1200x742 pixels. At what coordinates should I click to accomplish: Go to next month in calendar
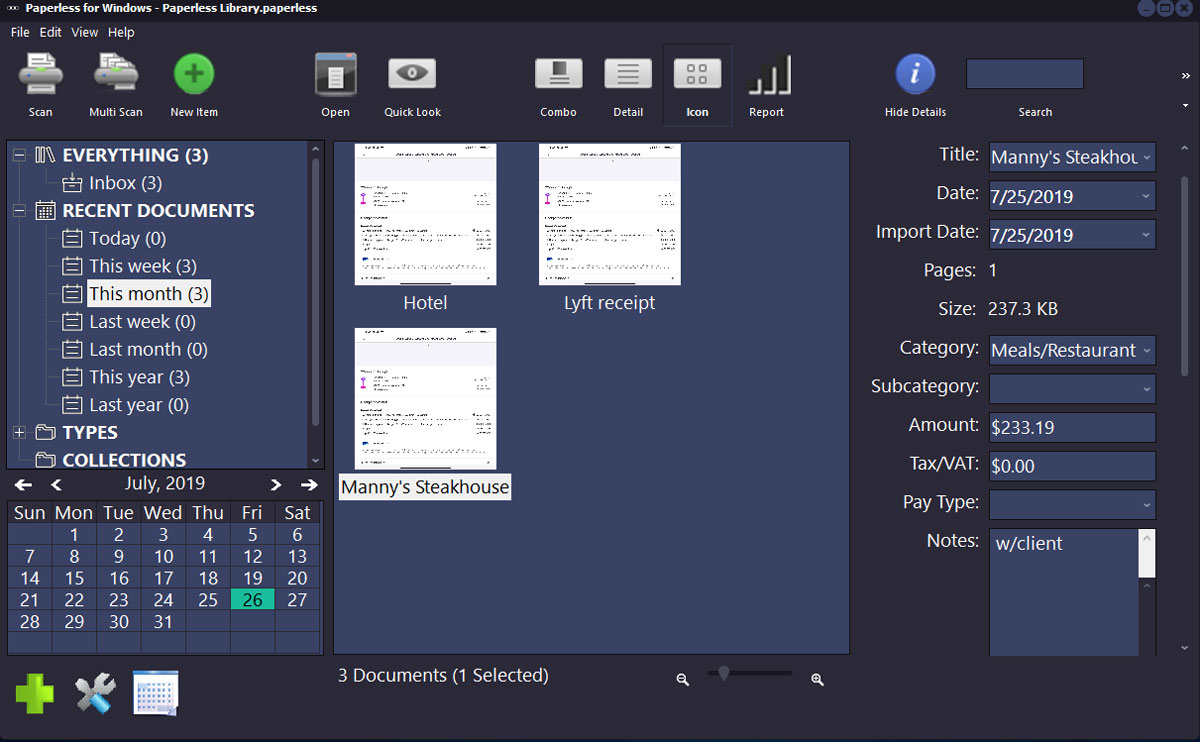click(276, 485)
